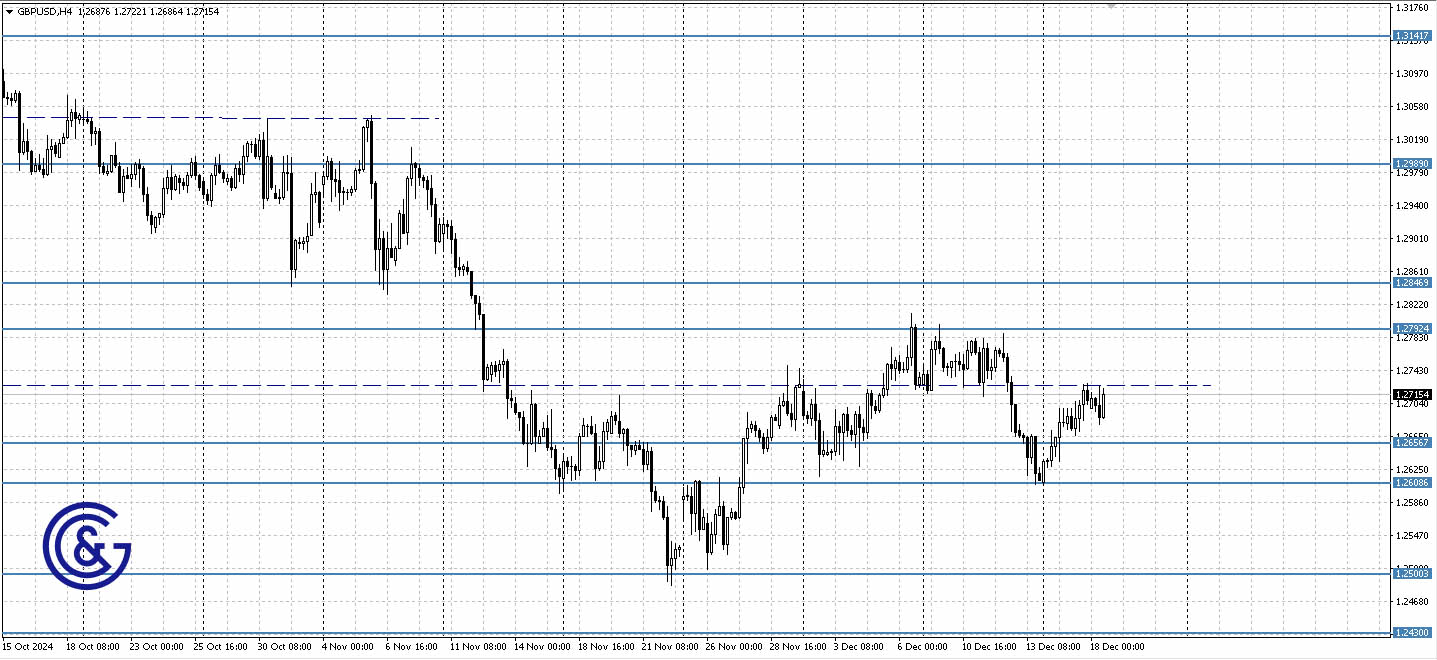The image size is (1437, 660).
Task: Select the 1.27924 level price tag
Action: 1412,327
